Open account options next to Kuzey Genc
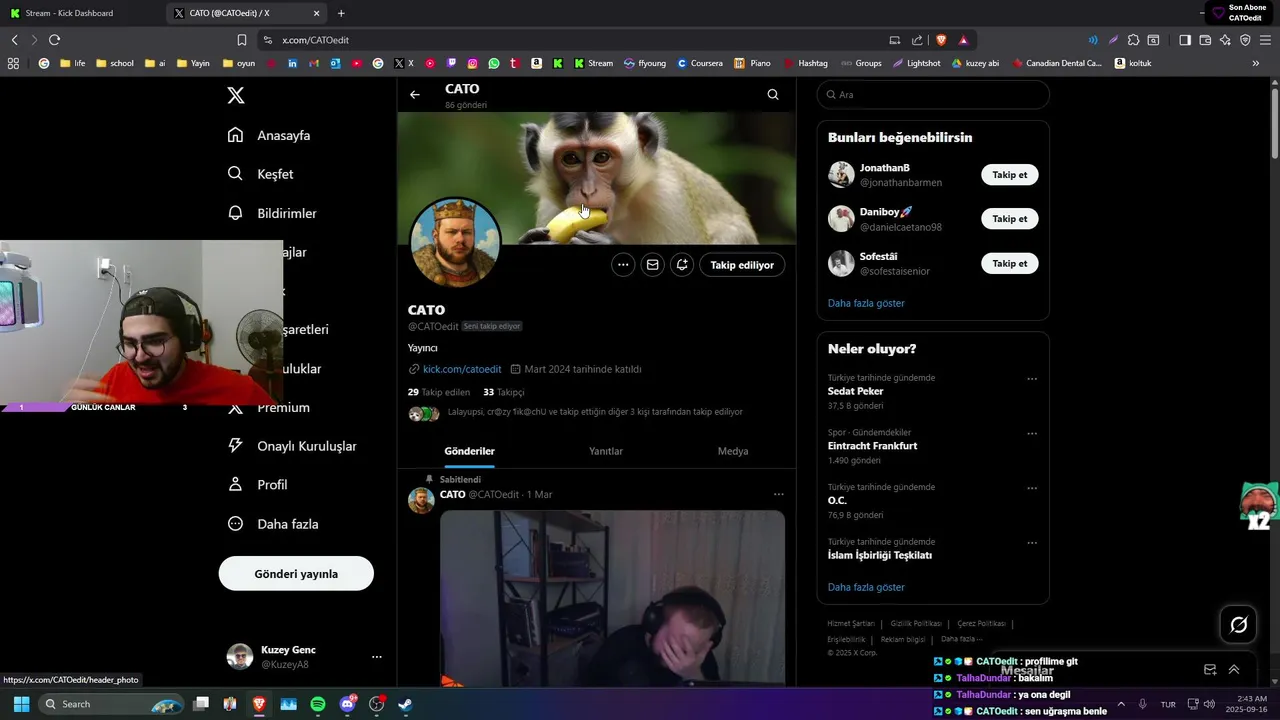This screenshot has width=1280, height=720. (377, 657)
